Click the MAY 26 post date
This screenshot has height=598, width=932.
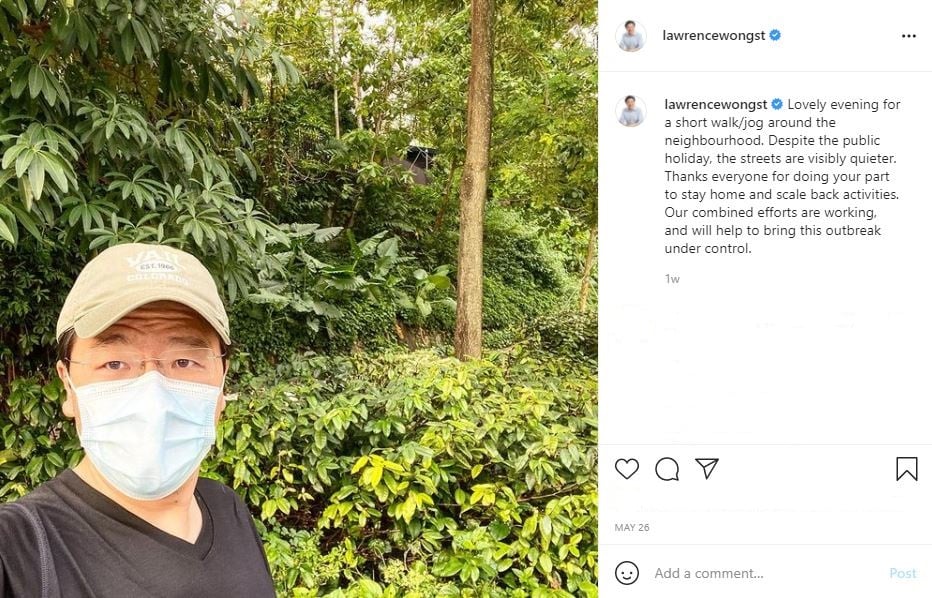click(x=631, y=527)
